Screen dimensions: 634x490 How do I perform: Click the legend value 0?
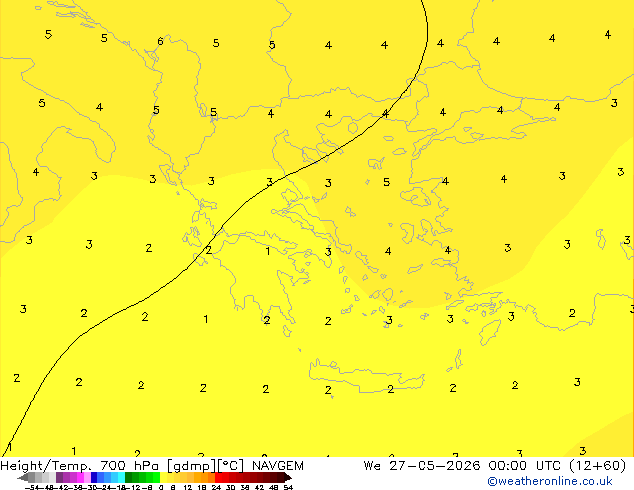tap(161, 488)
